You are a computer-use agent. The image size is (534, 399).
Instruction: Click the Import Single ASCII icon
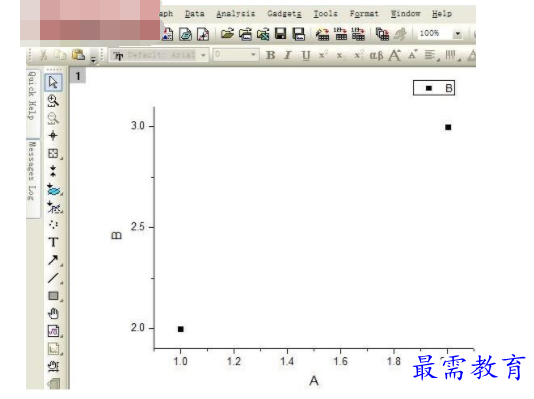tap(340, 34)
